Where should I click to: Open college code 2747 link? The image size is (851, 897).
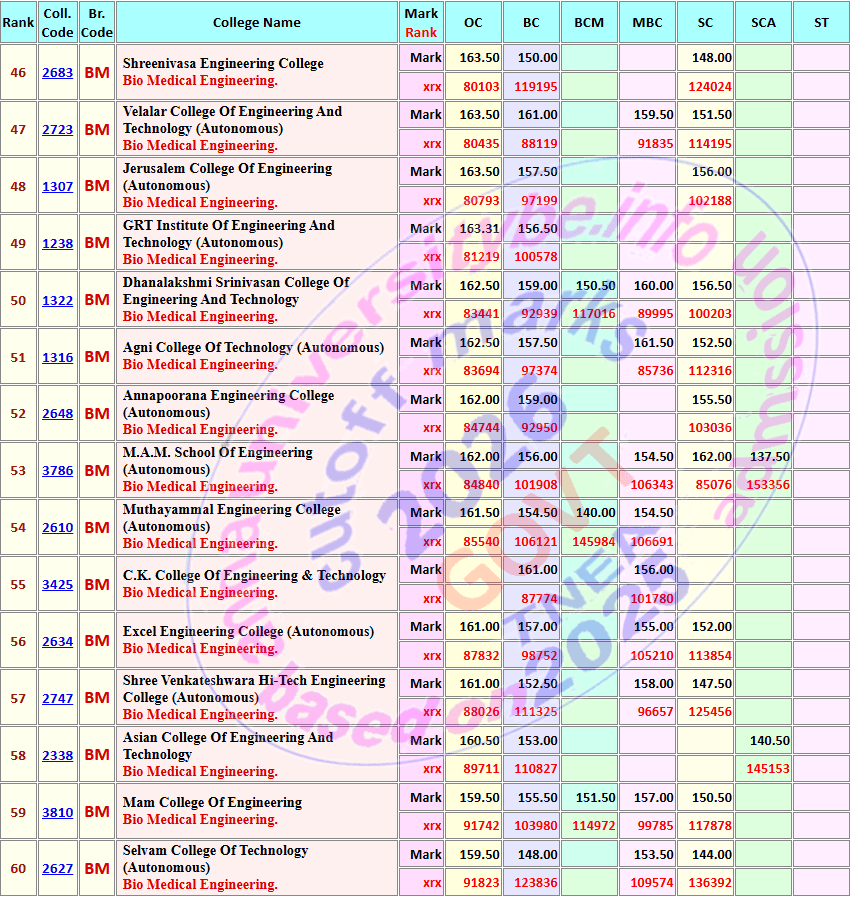point(58,698)
